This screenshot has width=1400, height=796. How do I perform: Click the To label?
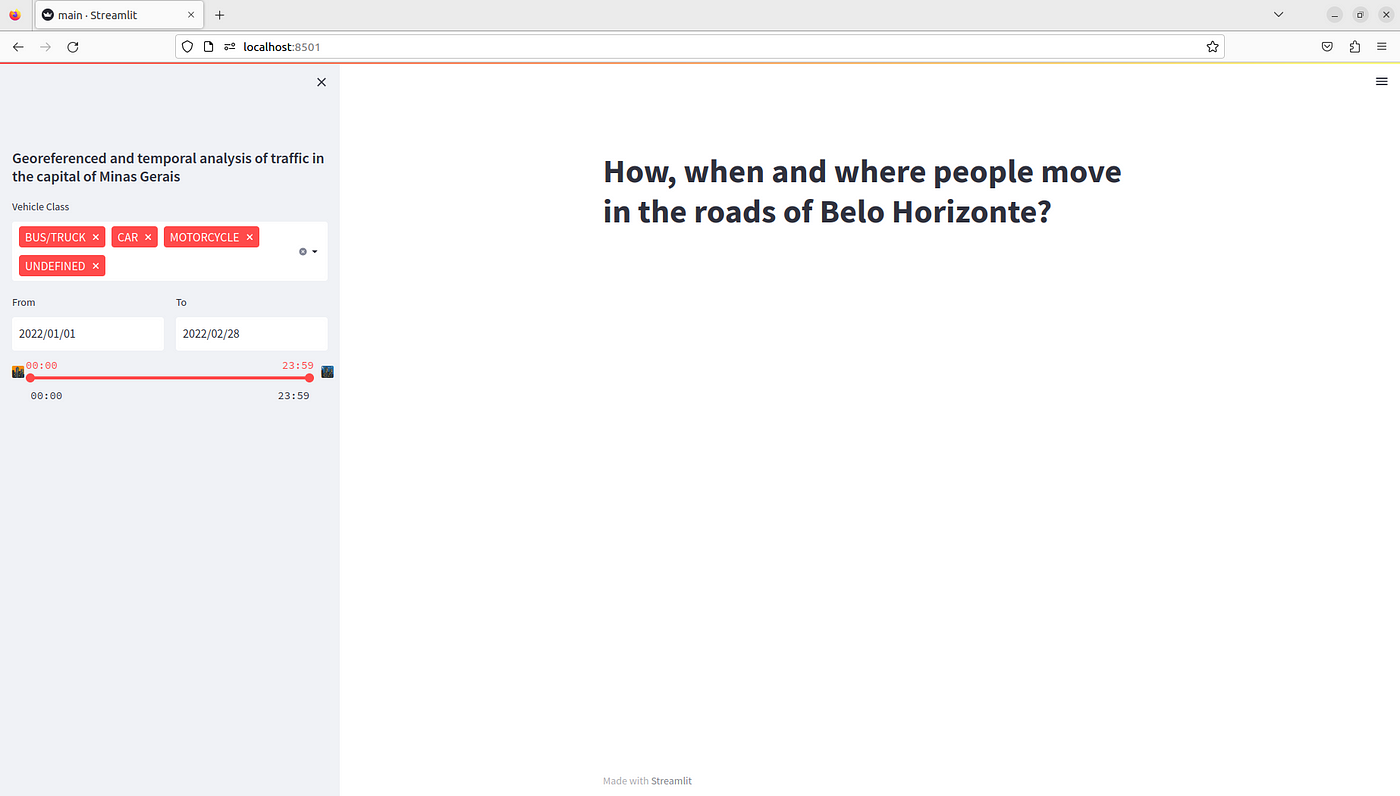[182, 302]
